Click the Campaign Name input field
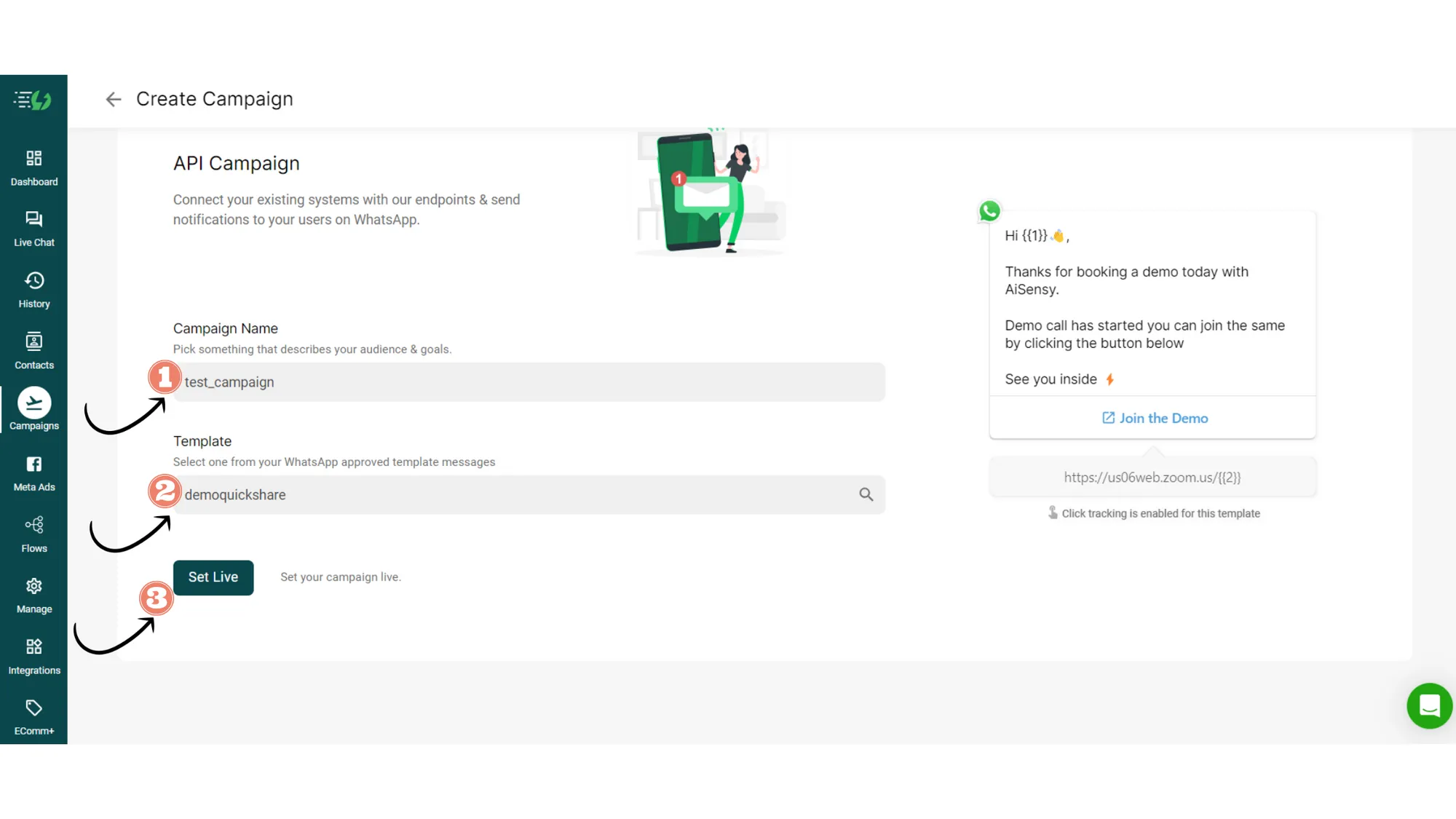Viewport: 1456px width, 819px height. point(529,382)
